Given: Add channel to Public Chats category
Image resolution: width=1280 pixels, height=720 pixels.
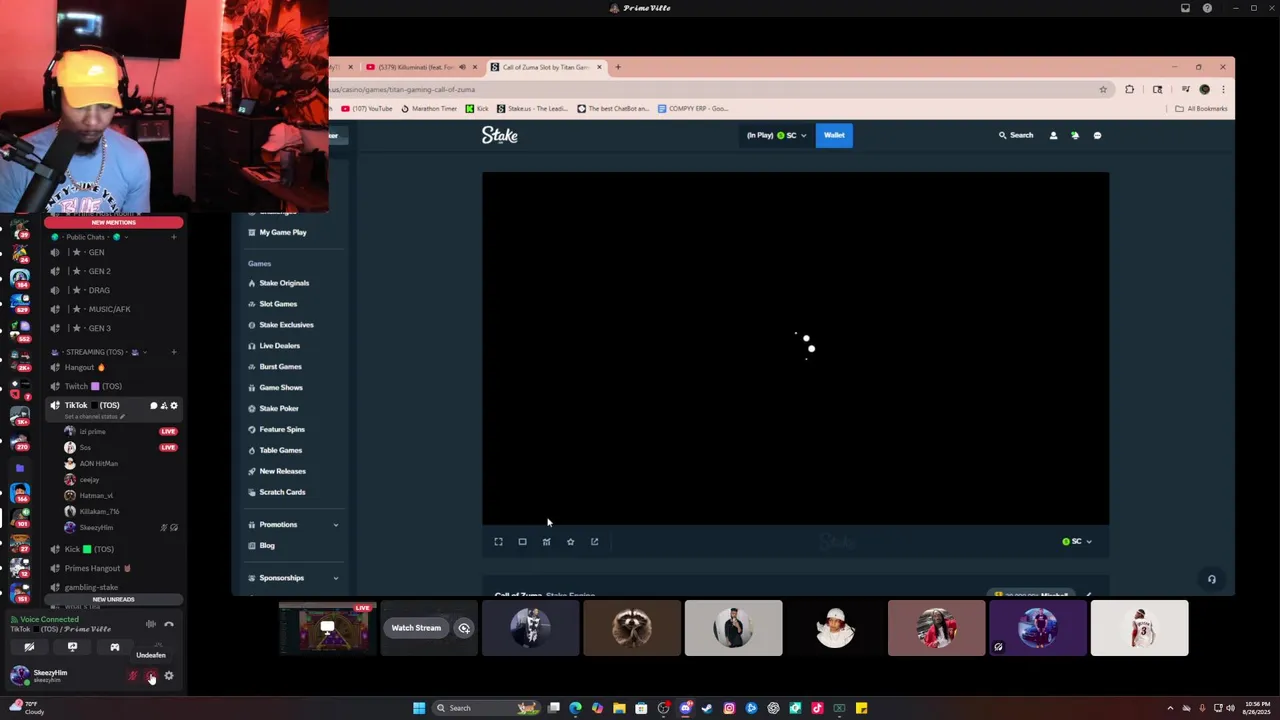Looking at the screenshot, I should (174, 237).
